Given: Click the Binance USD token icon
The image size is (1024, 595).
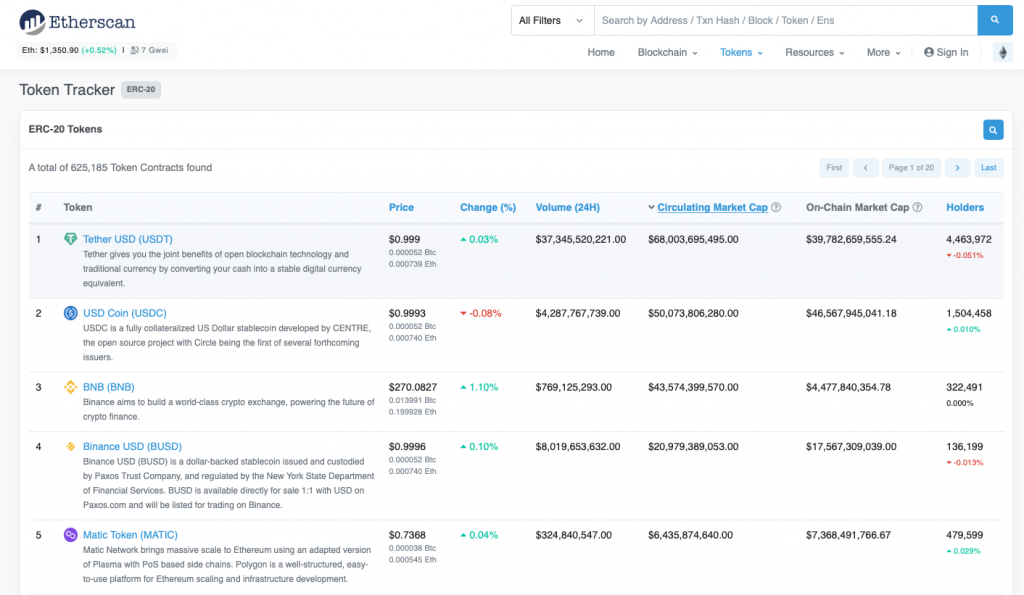Looking at the screenshot, I should [71, 446].
